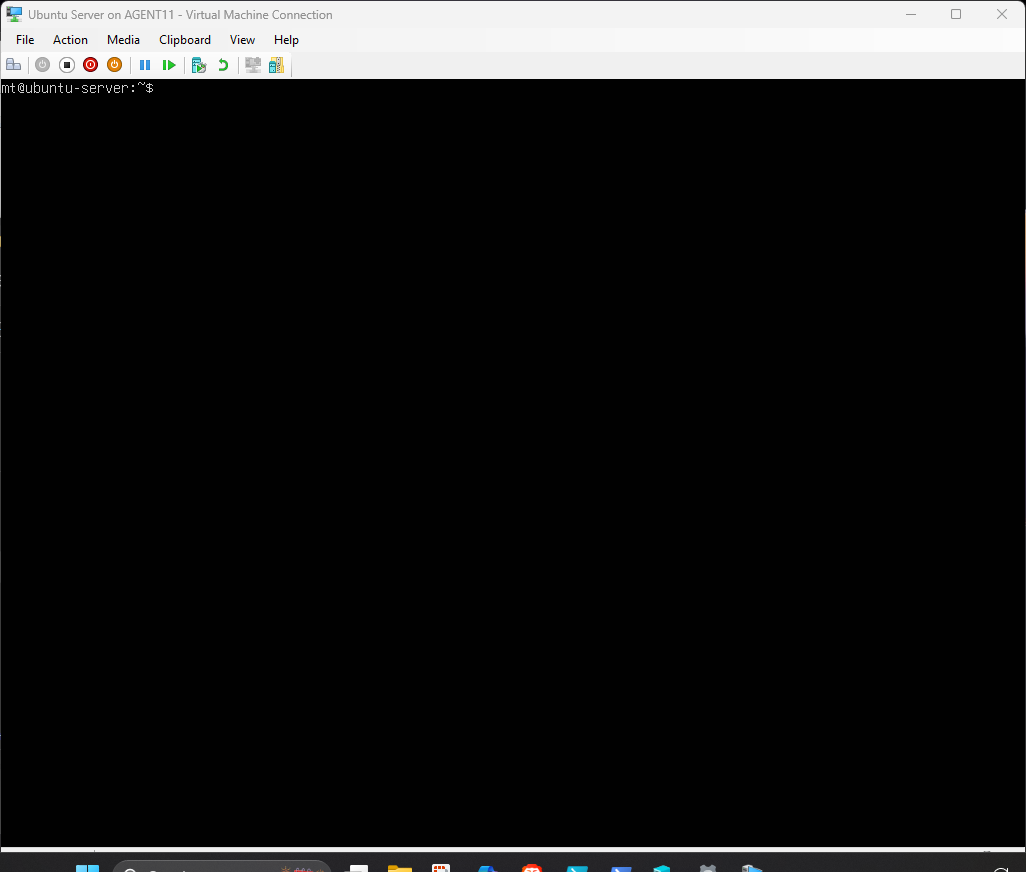The height and width of the screenshot is (872, 1026).
Task: Send Ctrl+Alt+Delete using the toolbar icon
Action: pyautogui.click(x=14, y=65)
